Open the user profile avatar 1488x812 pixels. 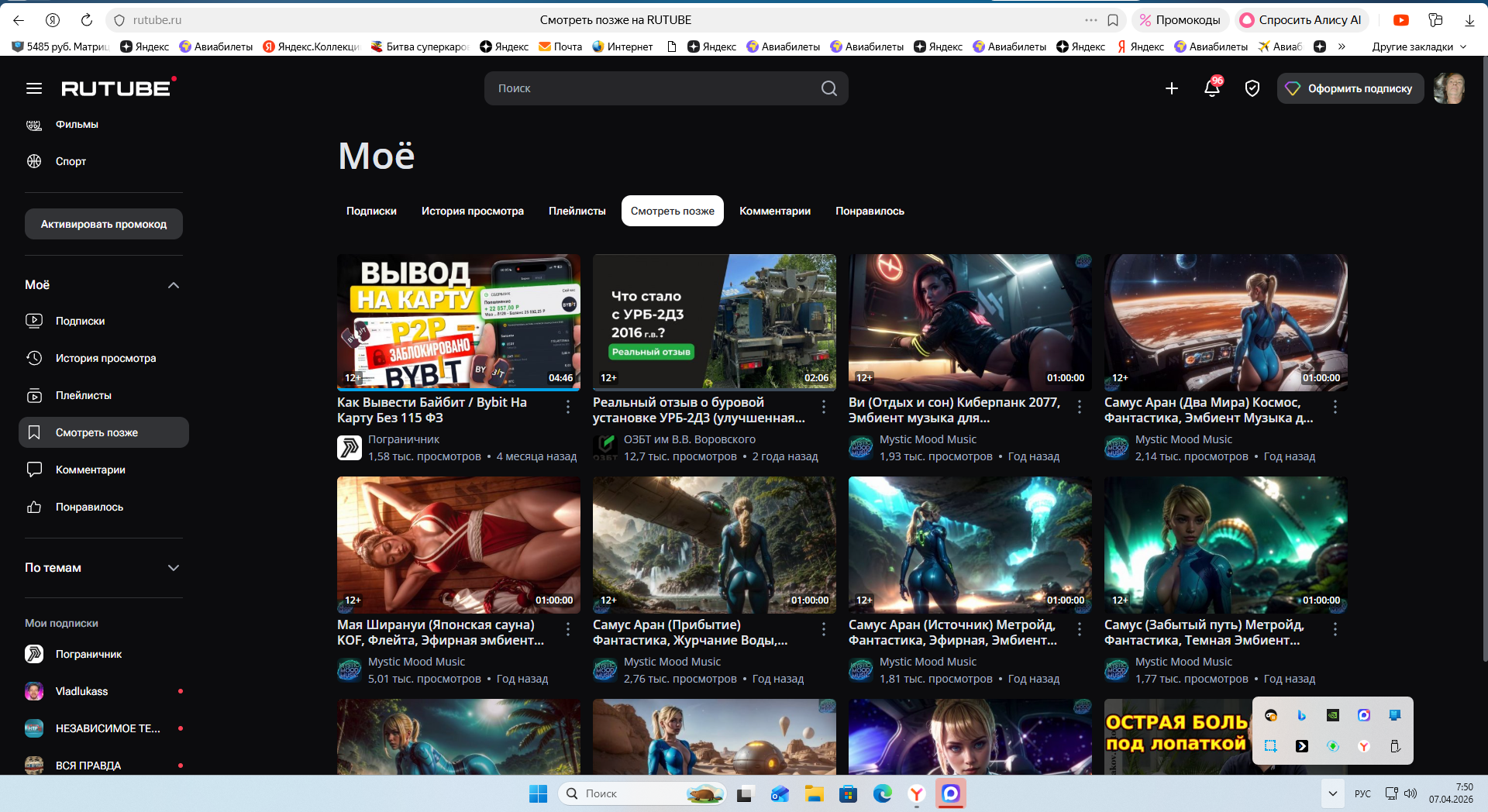(x=1448, y=88)
